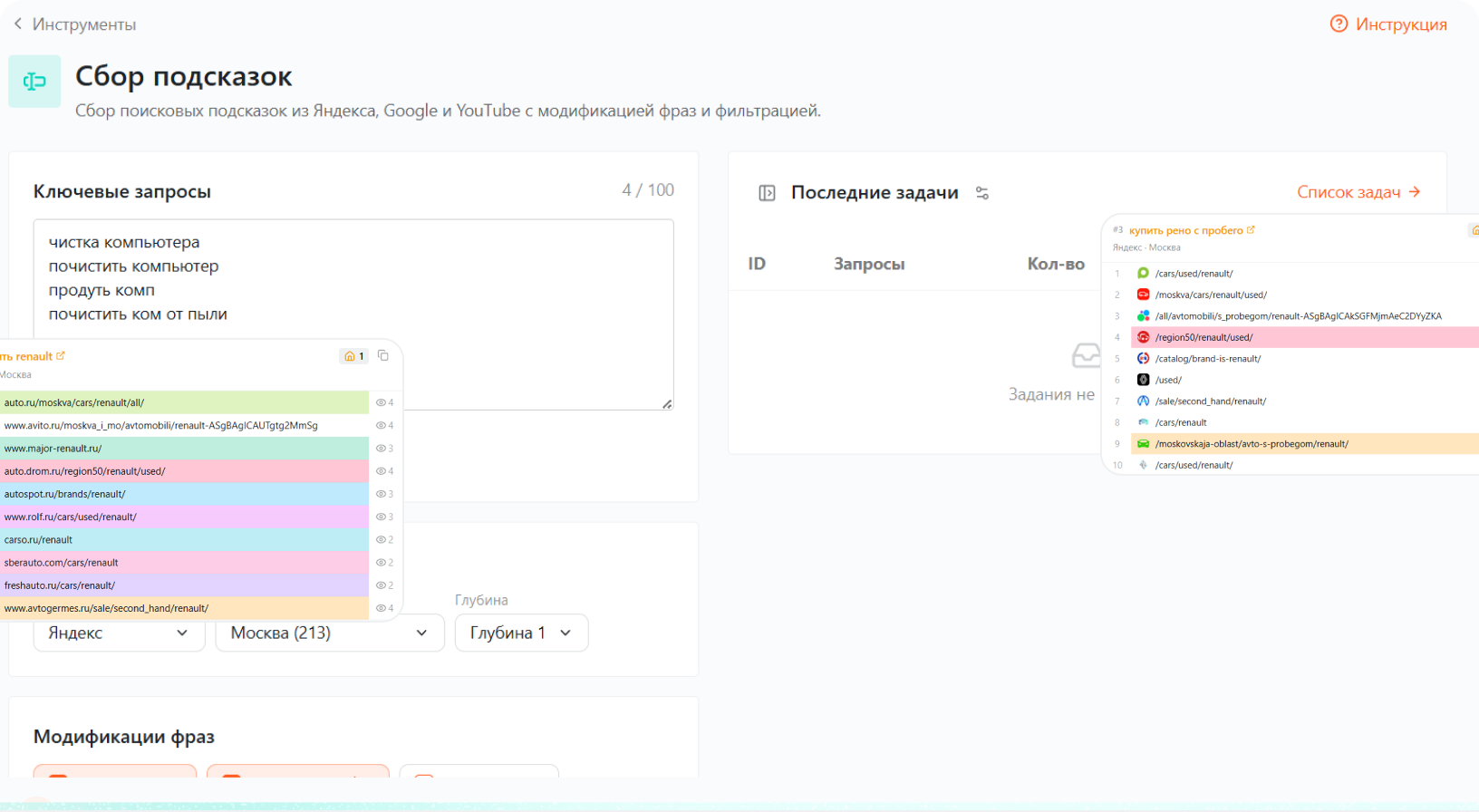Click the black Renault favicon beside /used/

(1144, 380)
